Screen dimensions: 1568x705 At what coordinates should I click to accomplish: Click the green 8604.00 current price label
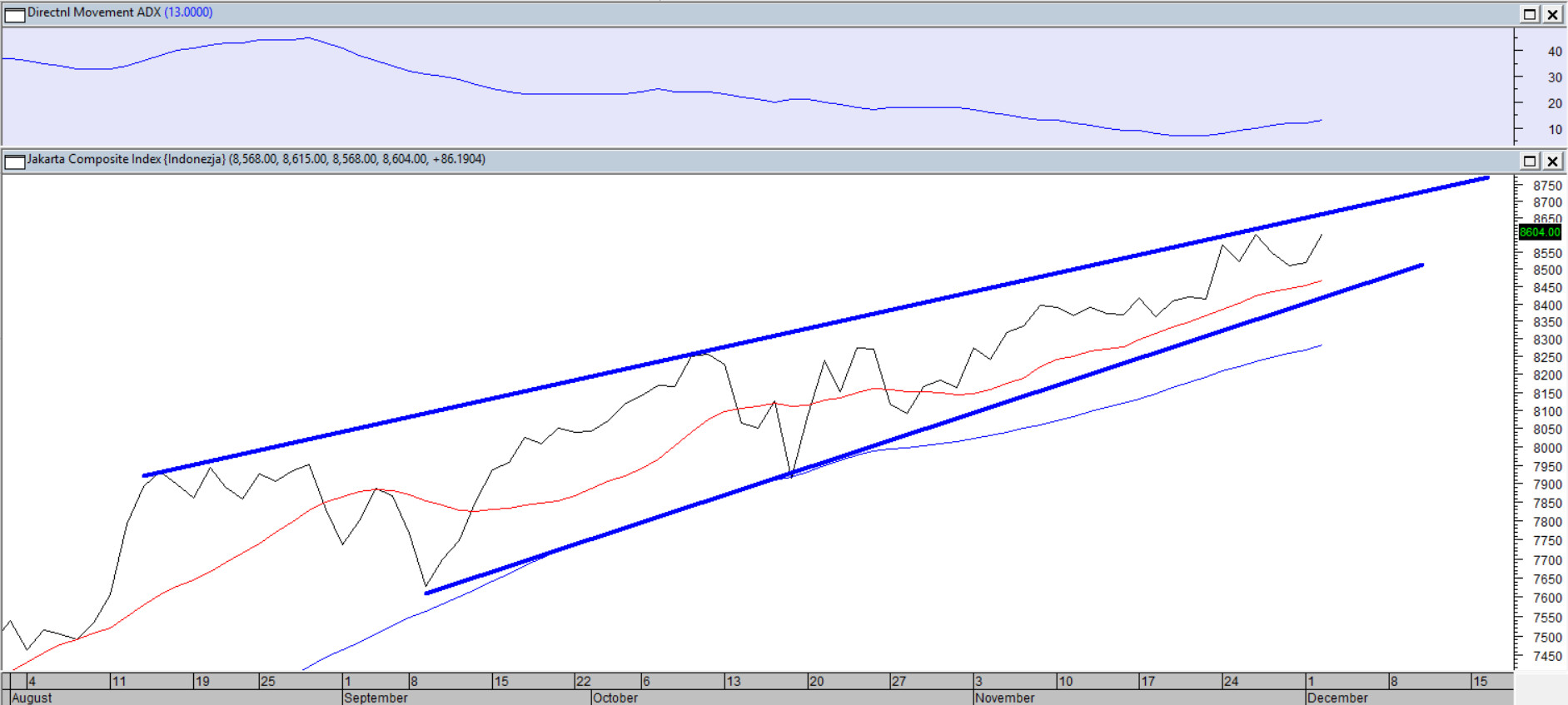[1540, 232]
